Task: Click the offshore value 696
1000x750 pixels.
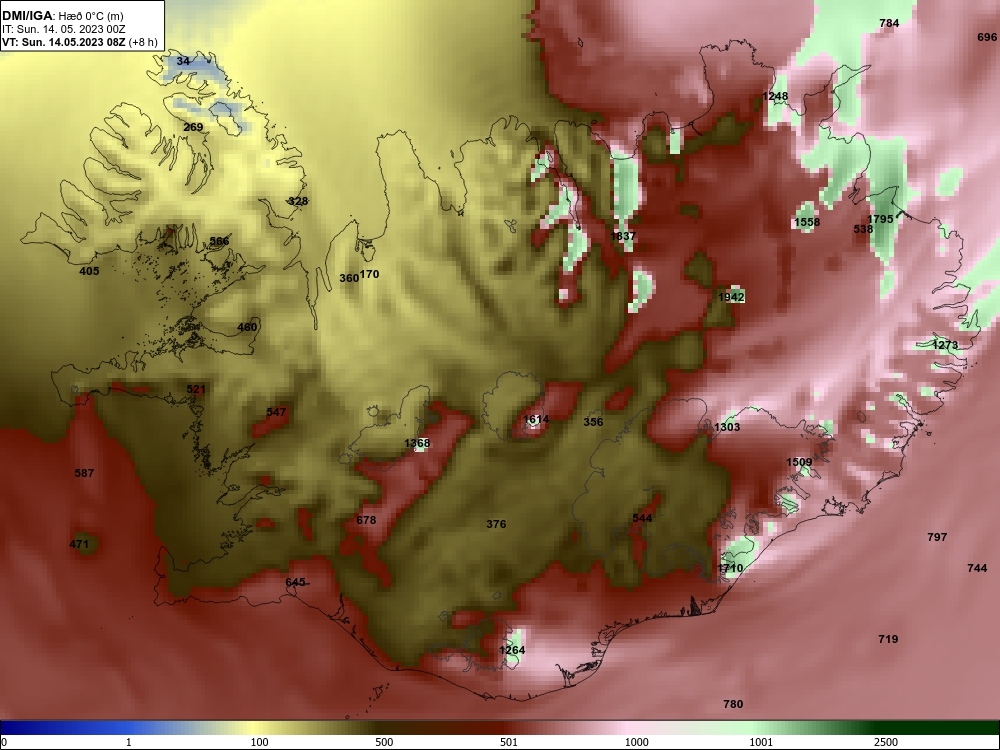Action: [x=987, y=37]
